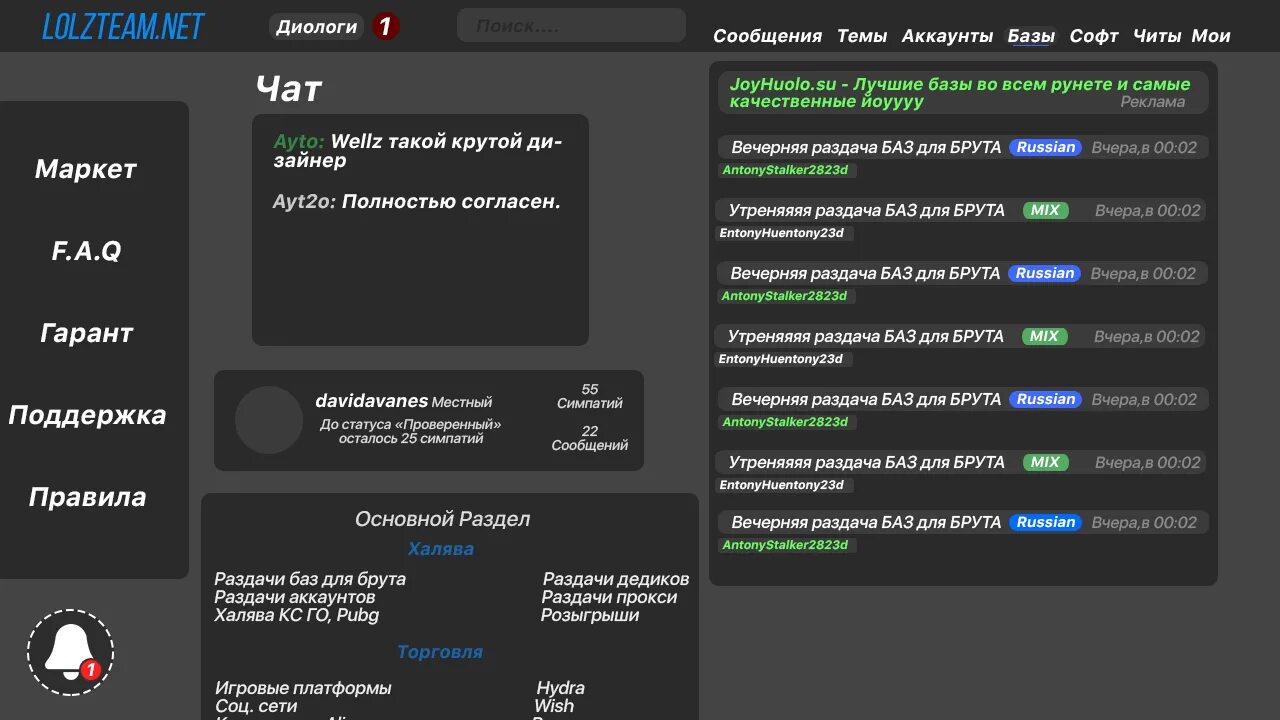Open the davidavanes profile avatar

[x=269, y=420]
